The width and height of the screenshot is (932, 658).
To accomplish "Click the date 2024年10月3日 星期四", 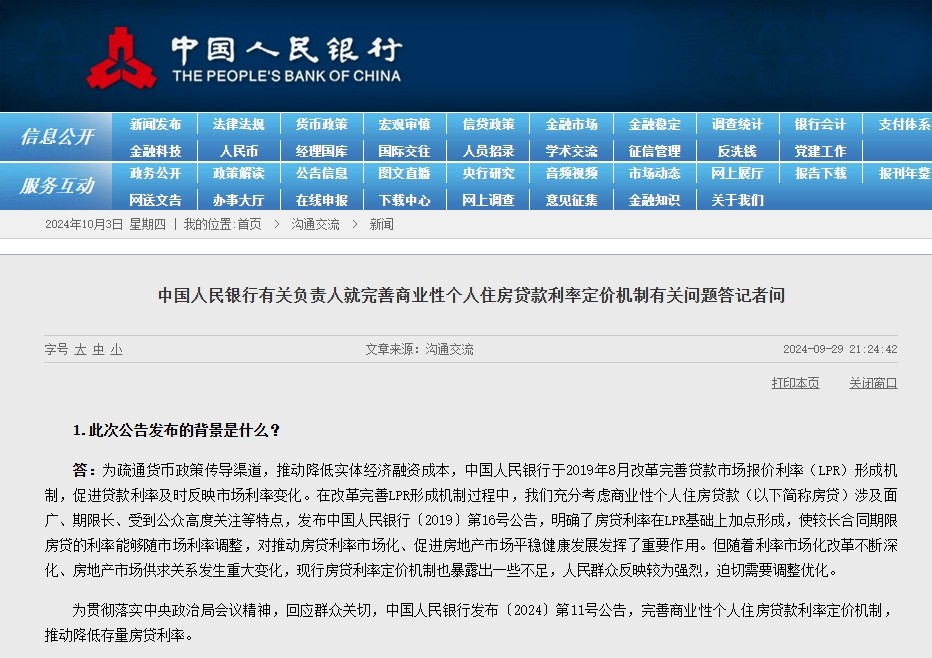I will (105, 224).
